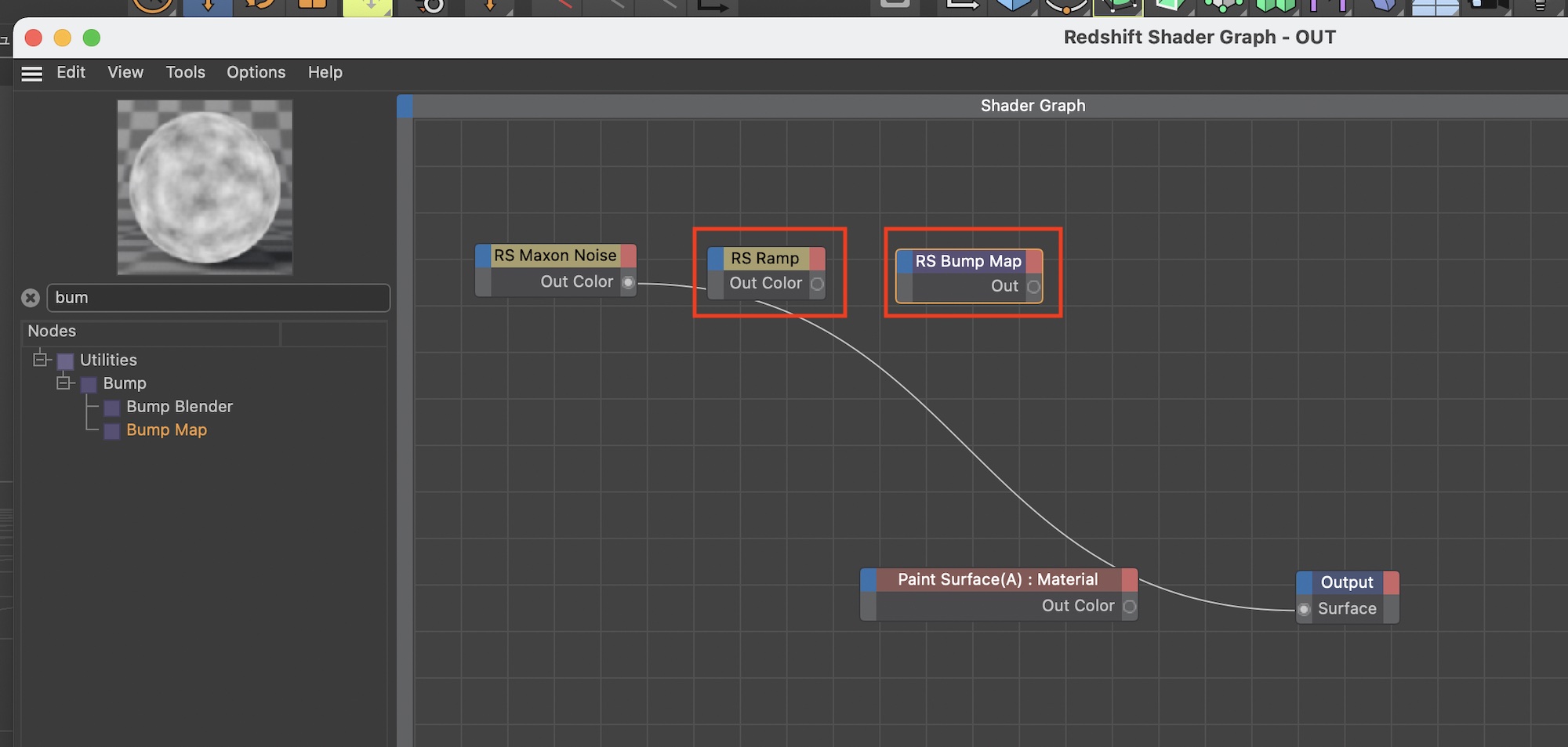Click into the node search field containing 'bum'

coord(218,298)
